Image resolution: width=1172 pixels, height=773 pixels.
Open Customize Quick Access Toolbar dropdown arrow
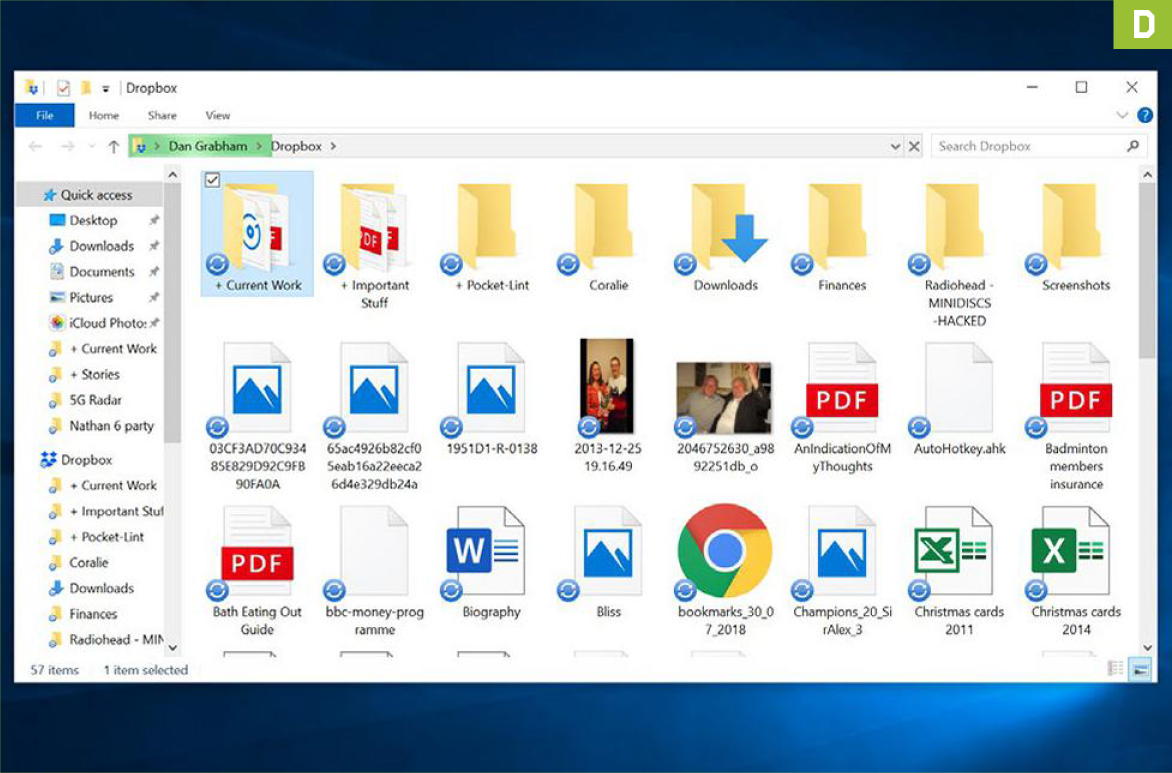point(105,89)
